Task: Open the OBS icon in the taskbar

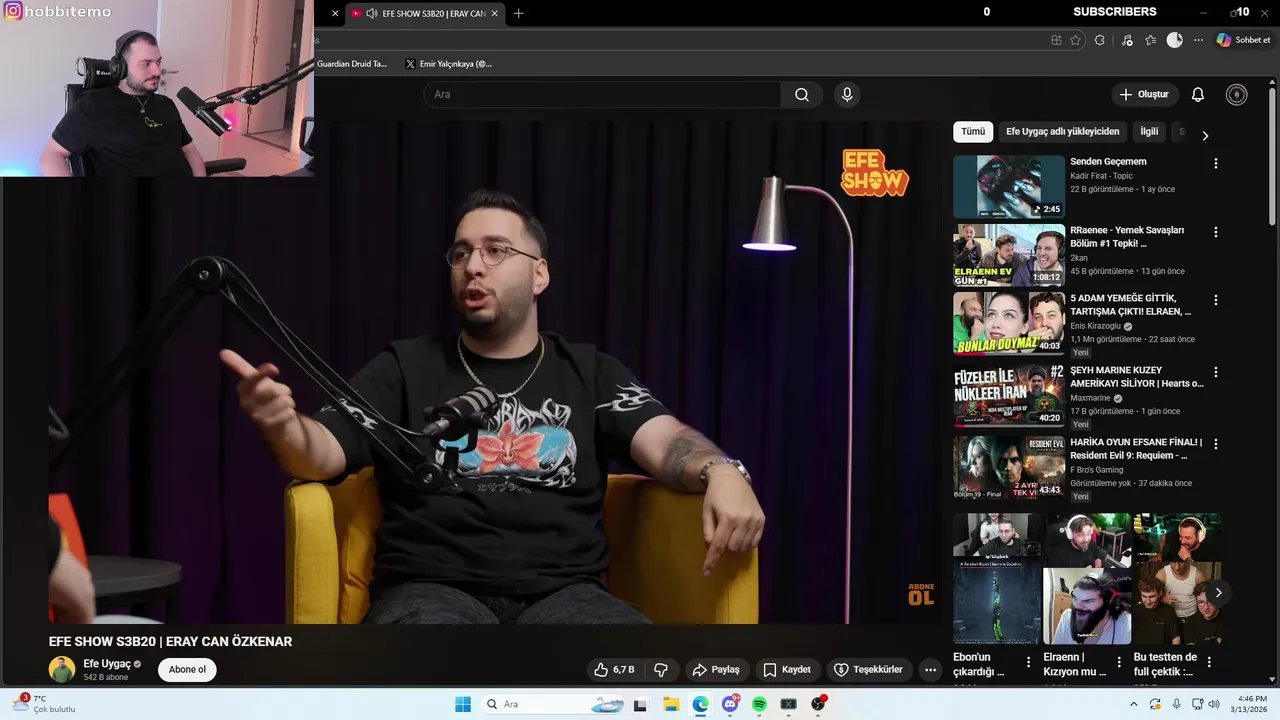Action: coord(818,704)
